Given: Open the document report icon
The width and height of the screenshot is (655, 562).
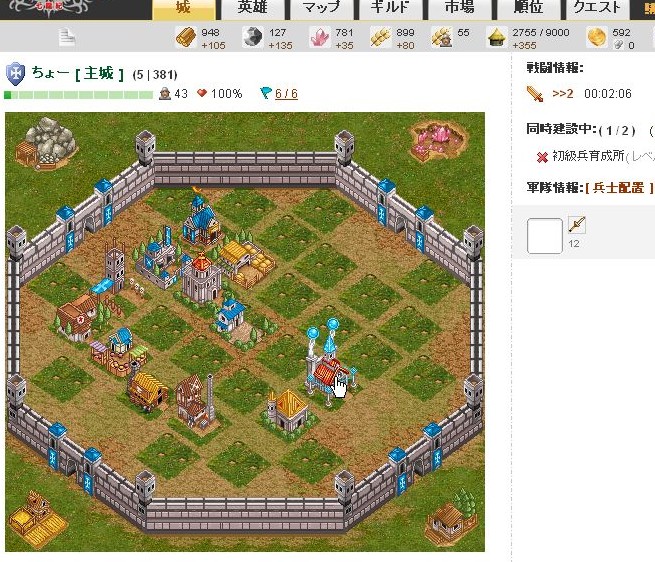Looking at the screenshot, I should coord(67,37).
